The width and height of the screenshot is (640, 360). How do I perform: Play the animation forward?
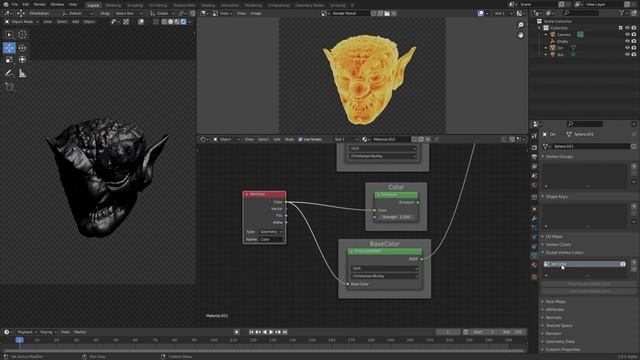click(x=271, y=332)
